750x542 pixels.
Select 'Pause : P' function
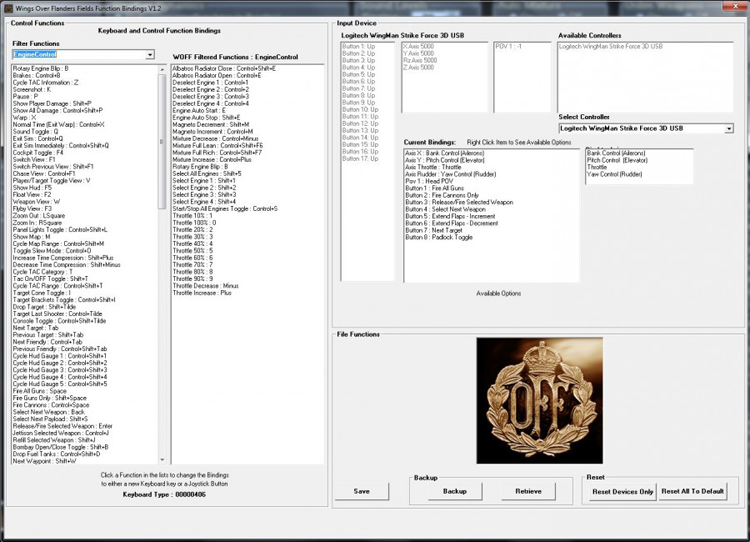click(25, 97)
